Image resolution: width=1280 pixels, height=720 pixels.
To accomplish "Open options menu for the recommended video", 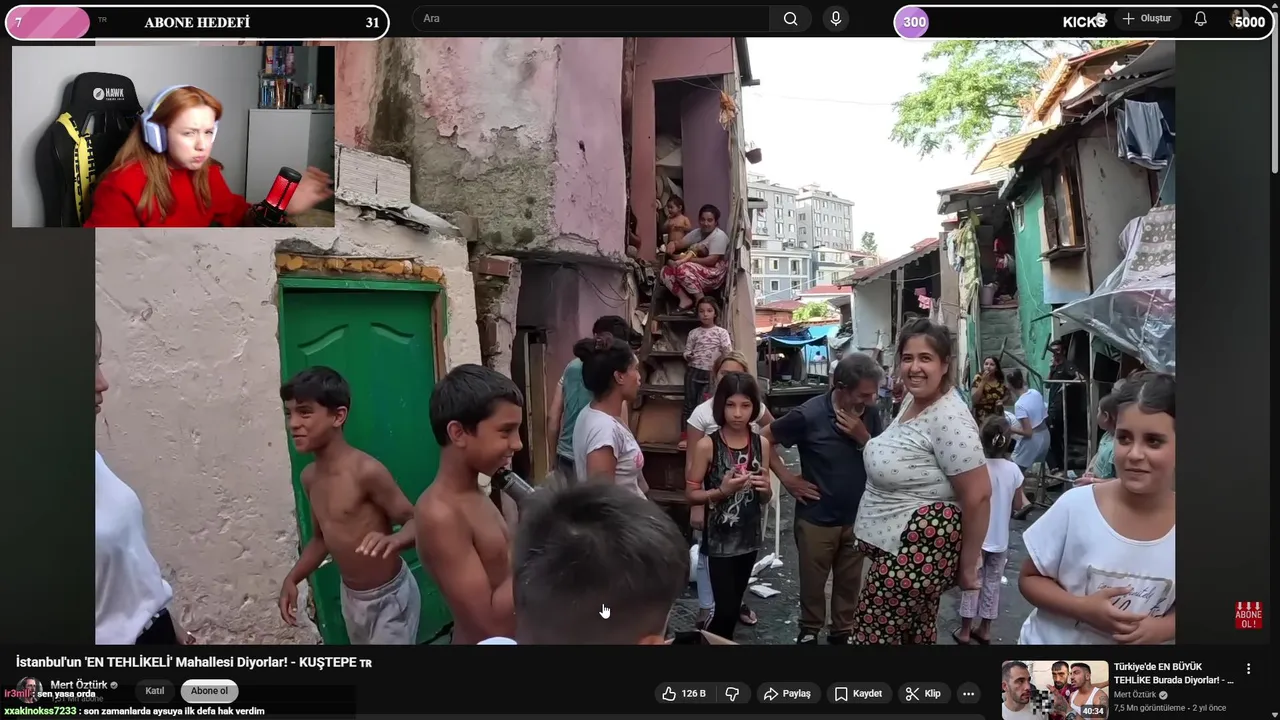I will point(1248,668).
